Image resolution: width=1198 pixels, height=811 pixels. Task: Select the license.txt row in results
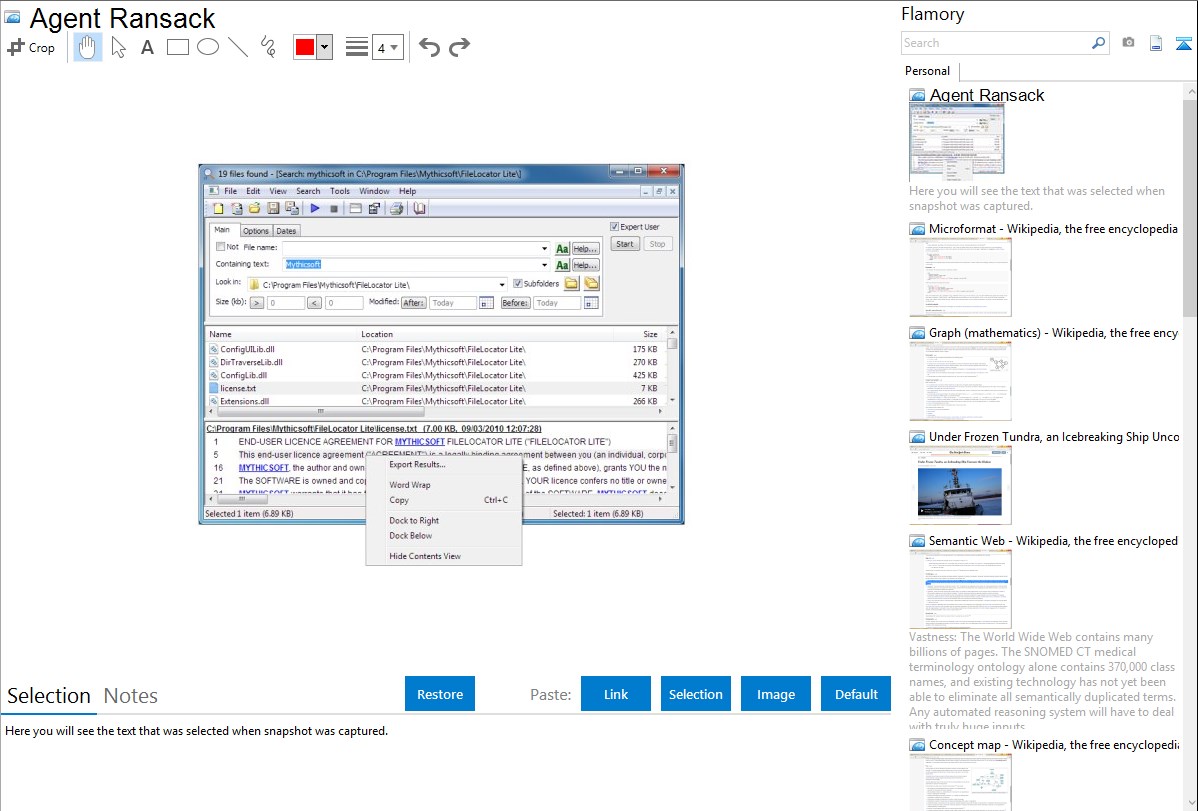(434, 388)
